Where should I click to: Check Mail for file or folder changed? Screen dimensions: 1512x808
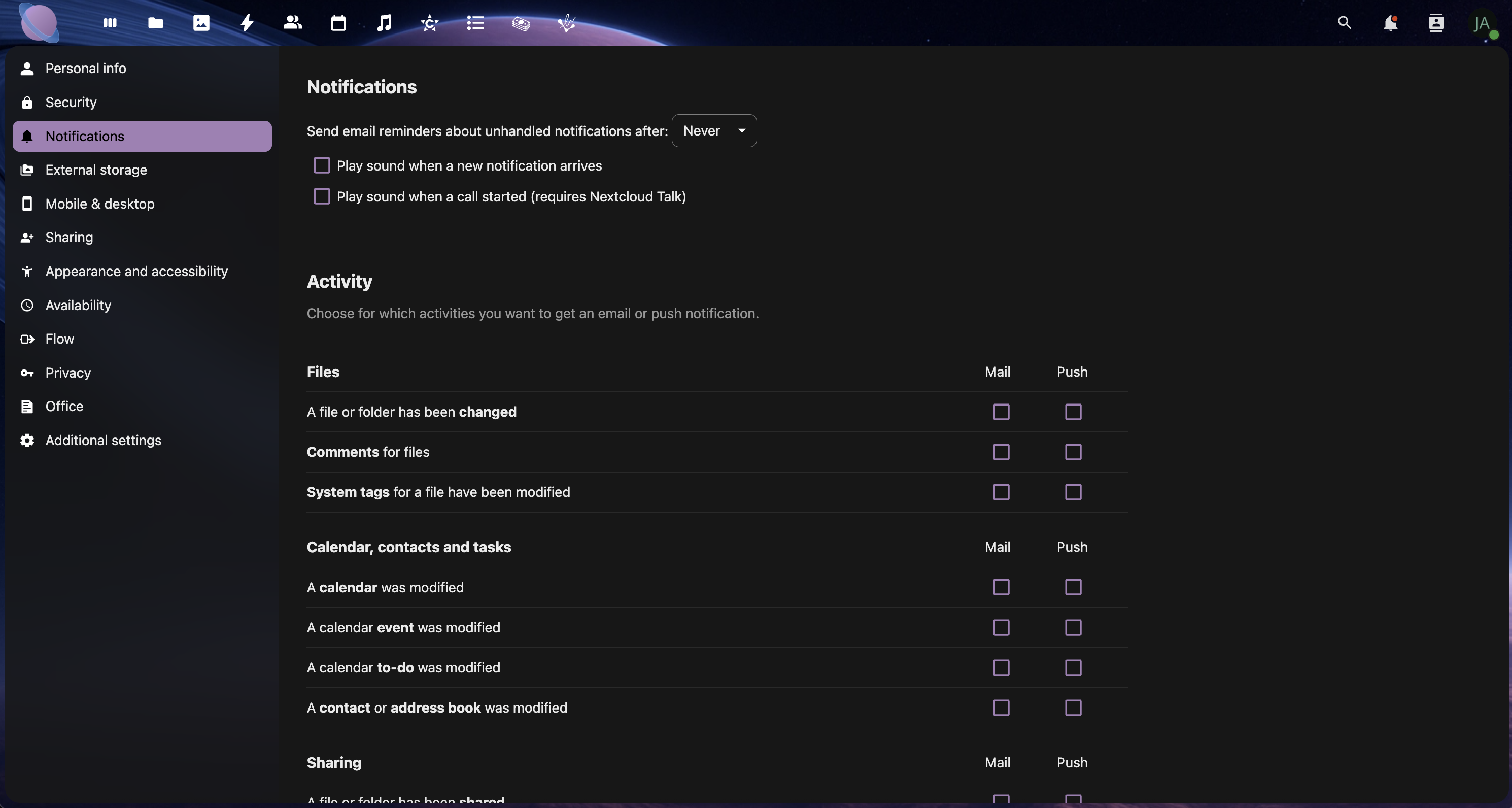pyautogui.click(x=1001, y=412)
